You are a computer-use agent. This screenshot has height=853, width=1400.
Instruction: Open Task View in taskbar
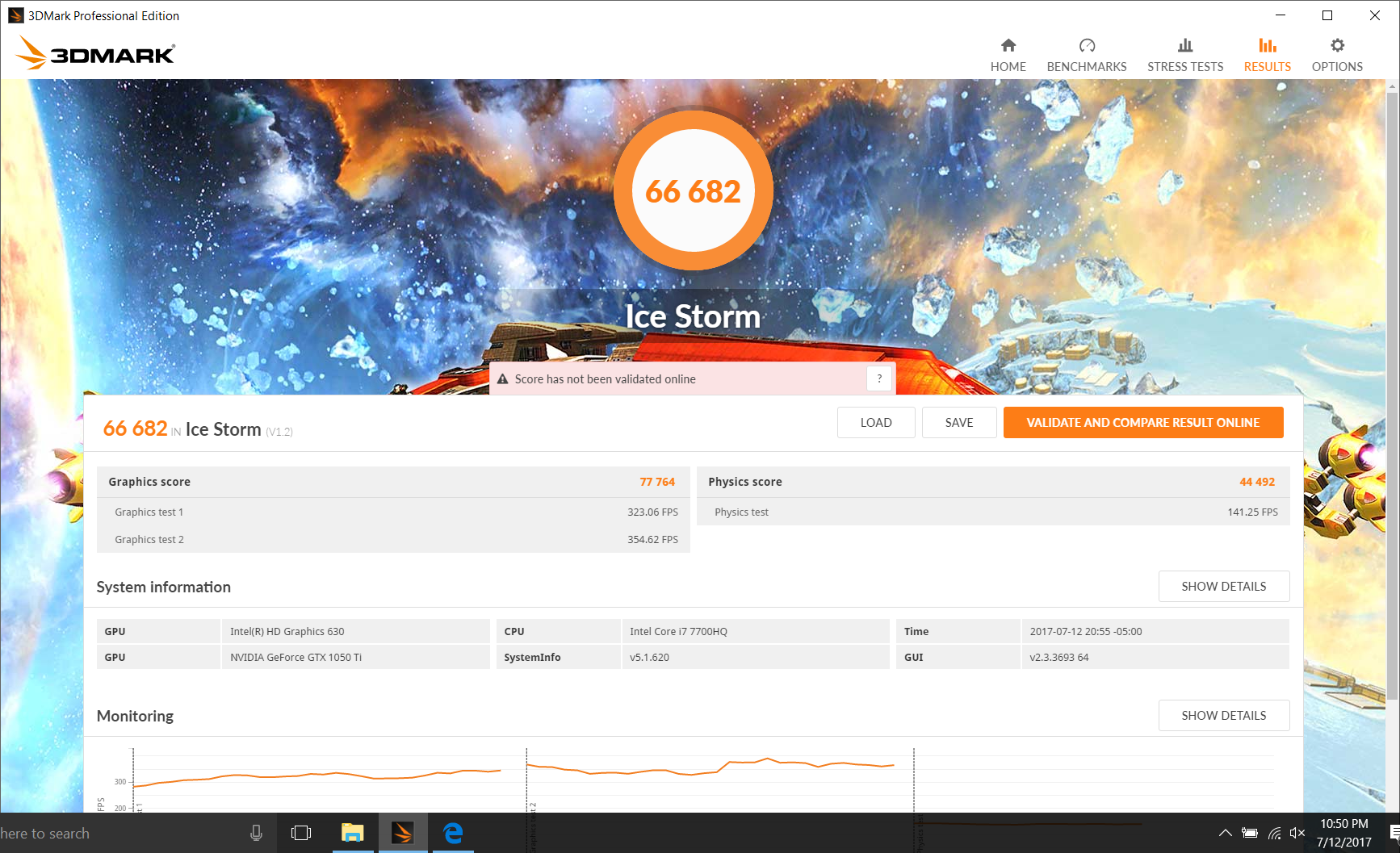click(301, 833)
